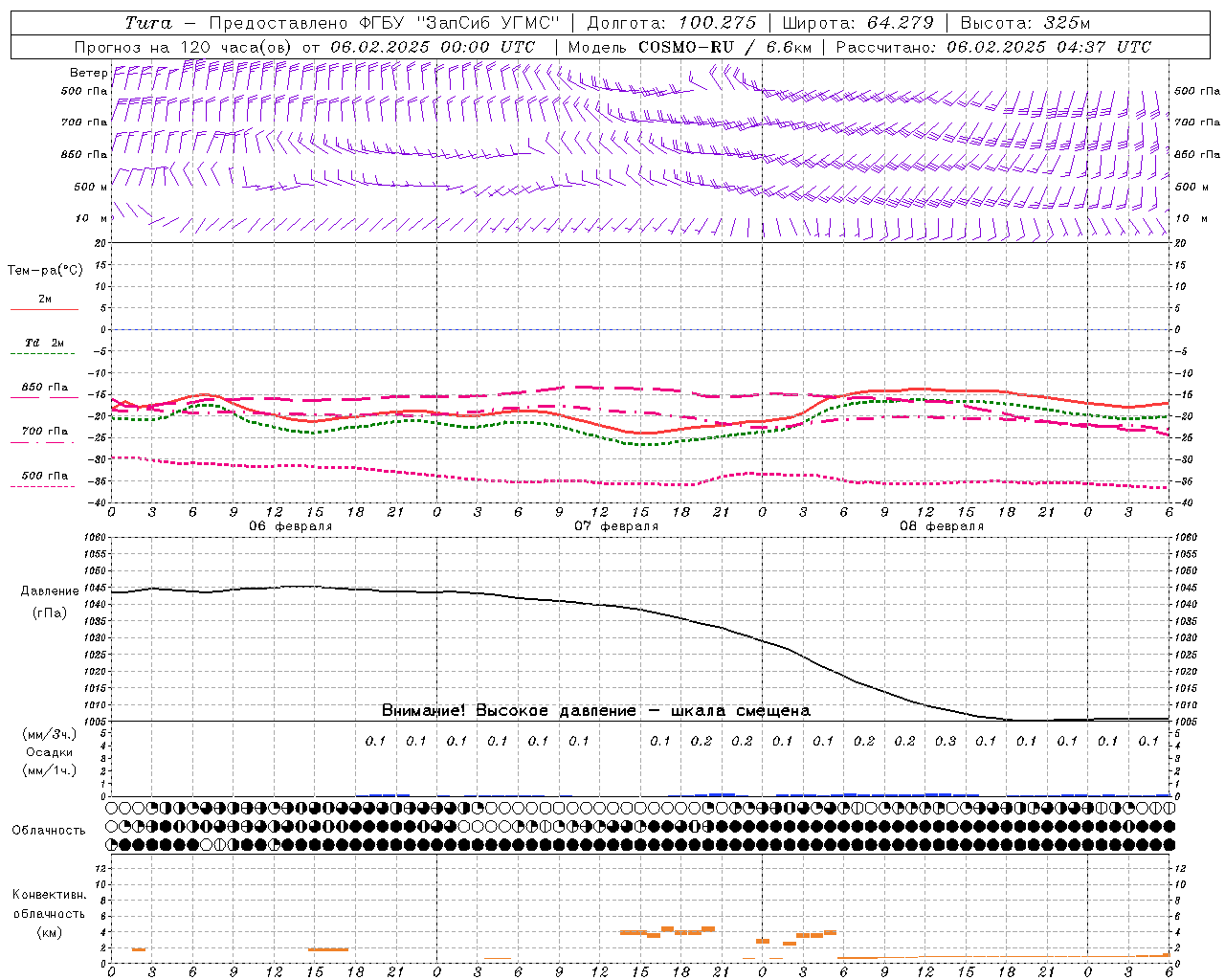Viewport: 1225px width, 980px height.
Task: Click the 'Ветер' wind panel label
Action: 88,73
